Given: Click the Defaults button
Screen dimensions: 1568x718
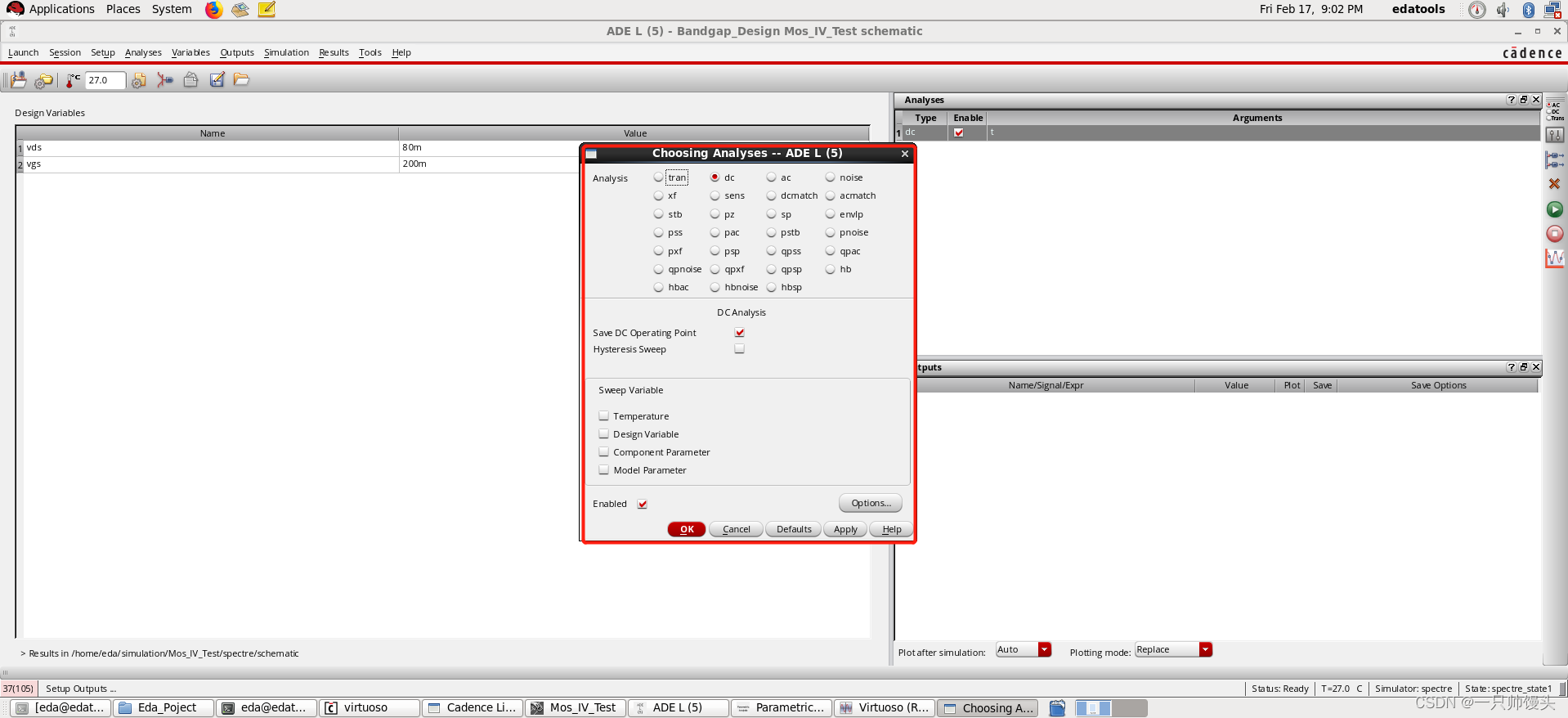Looking at the screenshot, I should pos(794,529).
